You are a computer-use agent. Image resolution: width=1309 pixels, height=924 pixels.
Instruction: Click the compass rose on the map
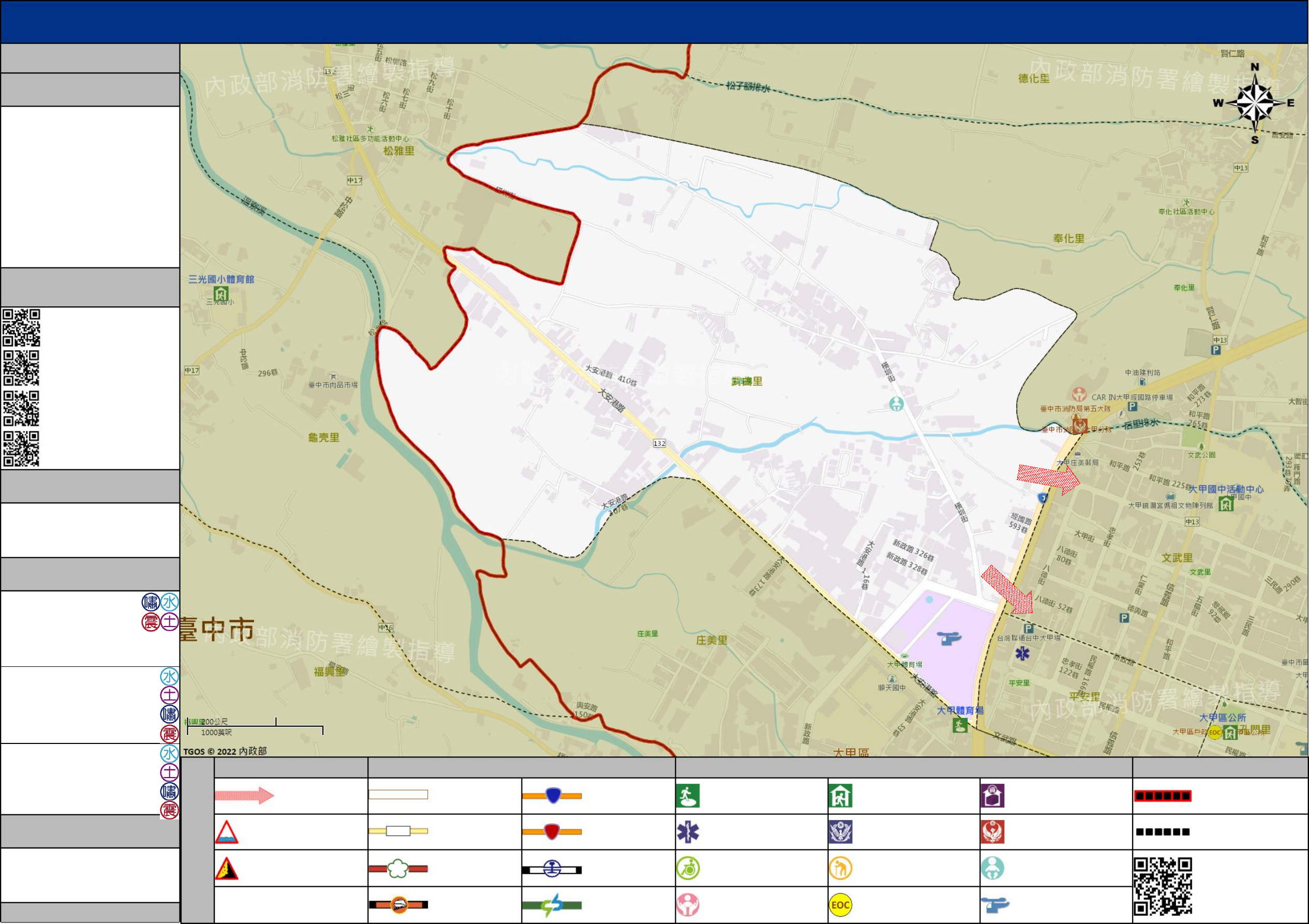pyautogui.click(x=1255, y=104)
